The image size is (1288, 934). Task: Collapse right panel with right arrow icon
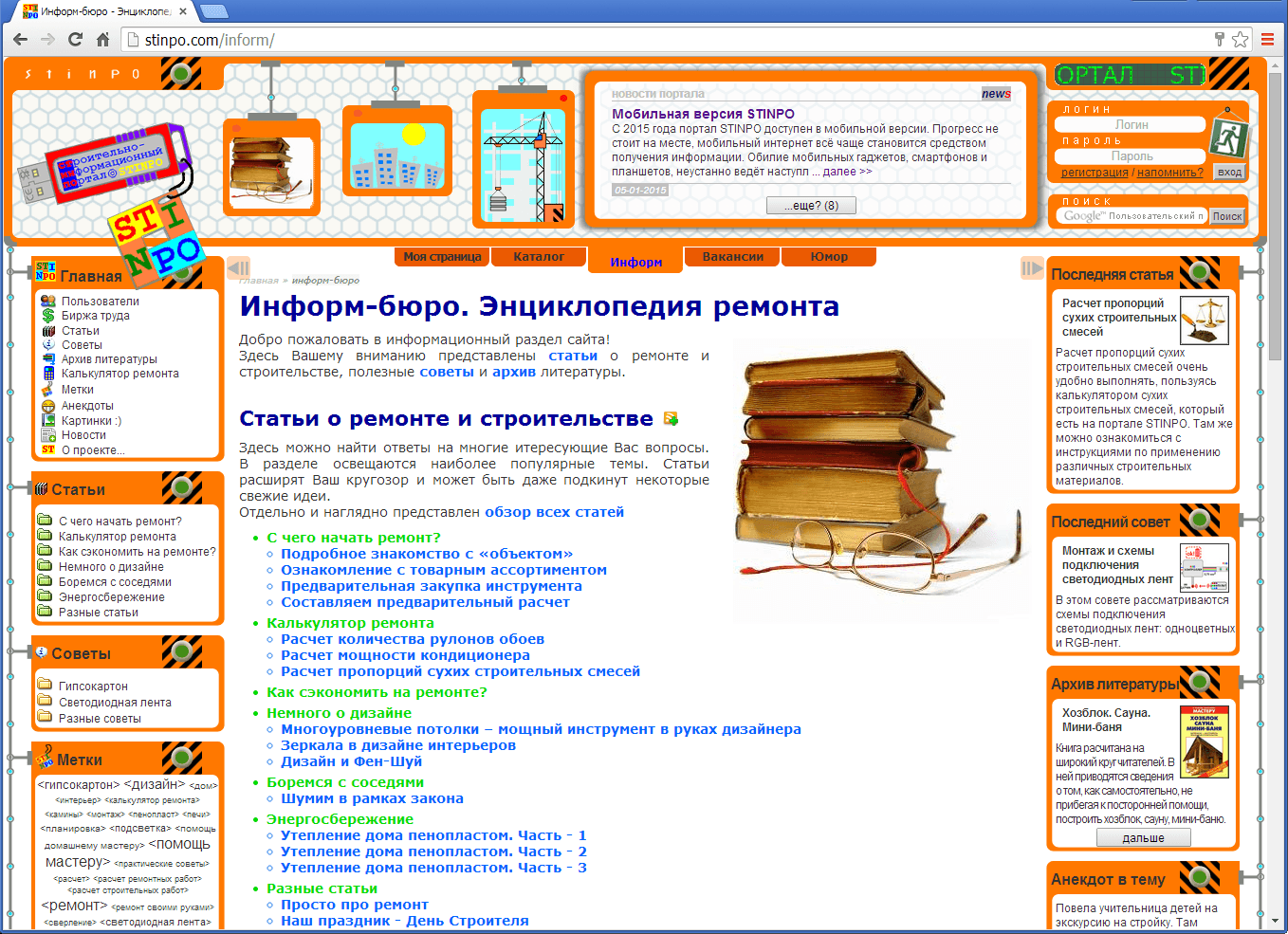pos(1032,268)
